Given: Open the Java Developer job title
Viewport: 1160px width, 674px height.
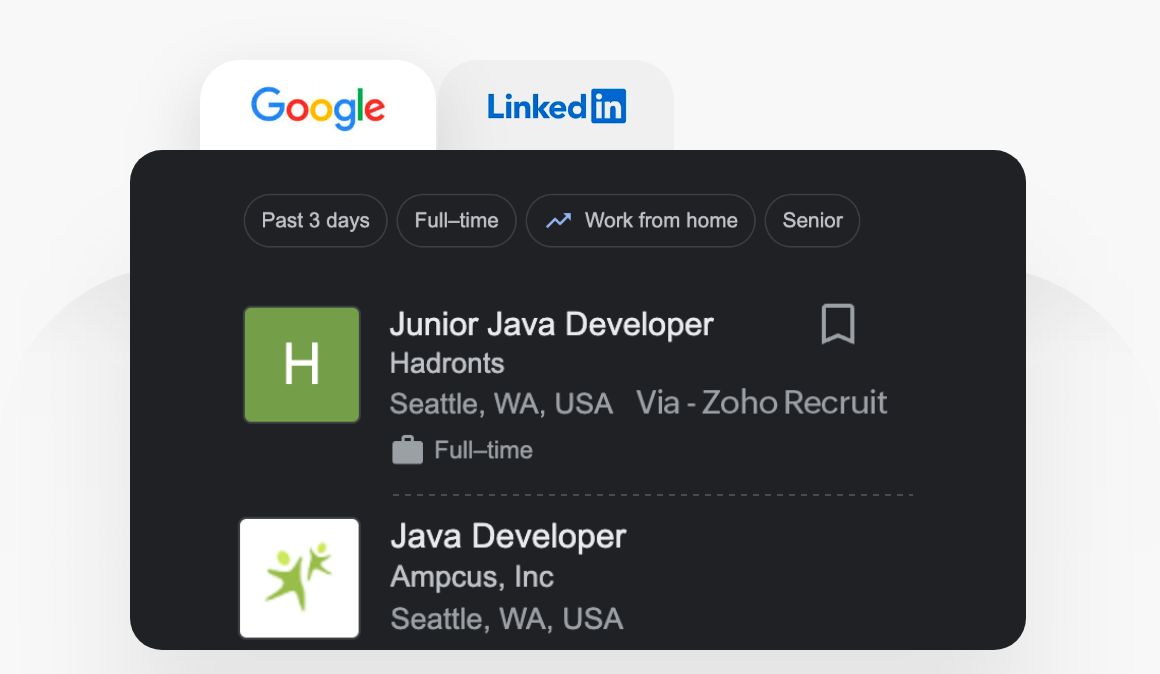Looking at the screenshot, I should [x=507, y=536].
